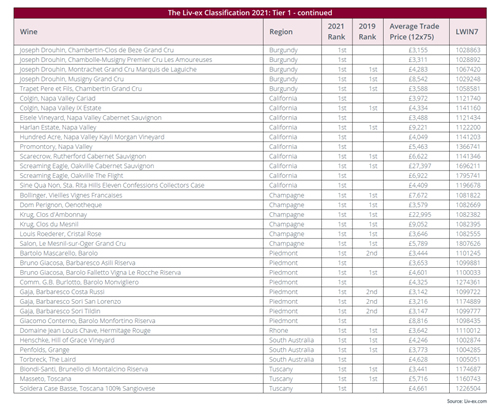
Task: Select 'Masseto, Toscana' wine
Action: [45, 379]
